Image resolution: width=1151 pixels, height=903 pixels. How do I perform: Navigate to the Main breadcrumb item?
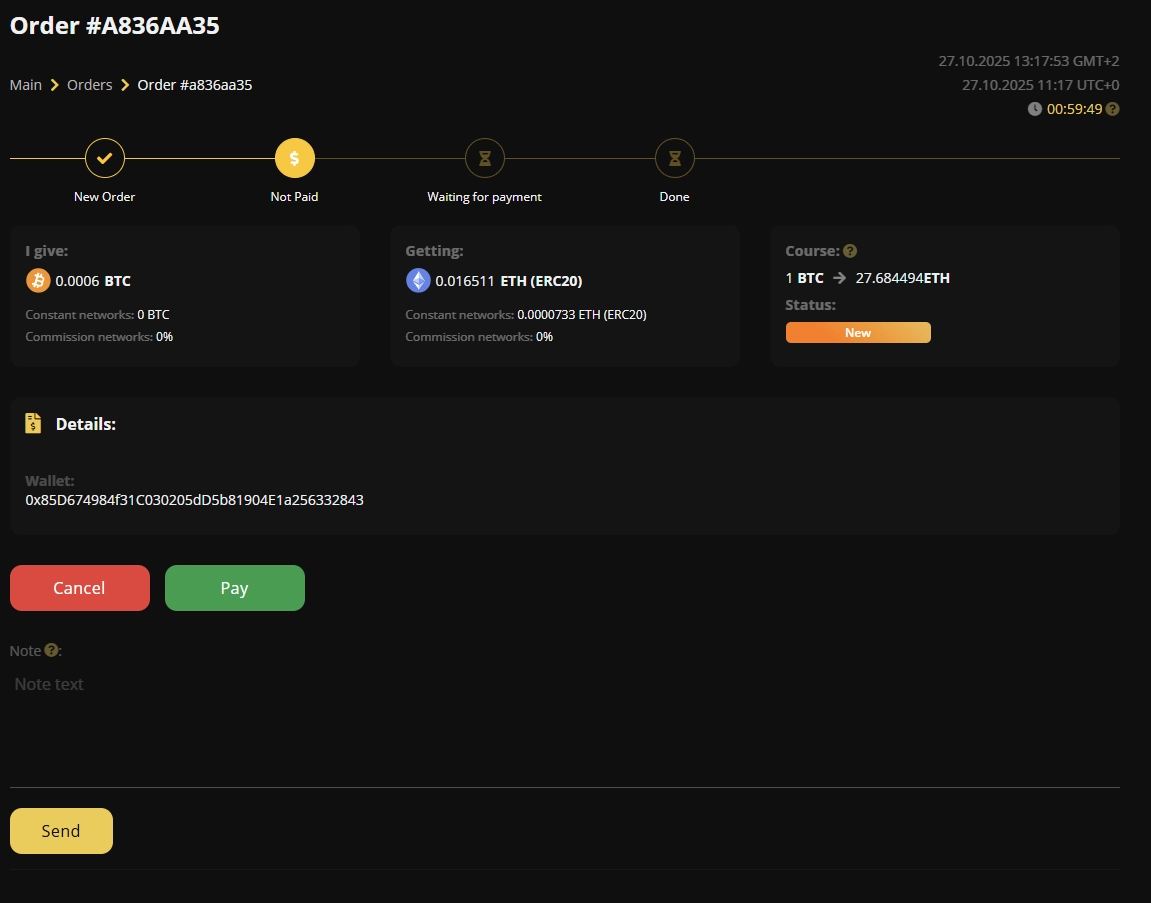(x=25, y=85)
